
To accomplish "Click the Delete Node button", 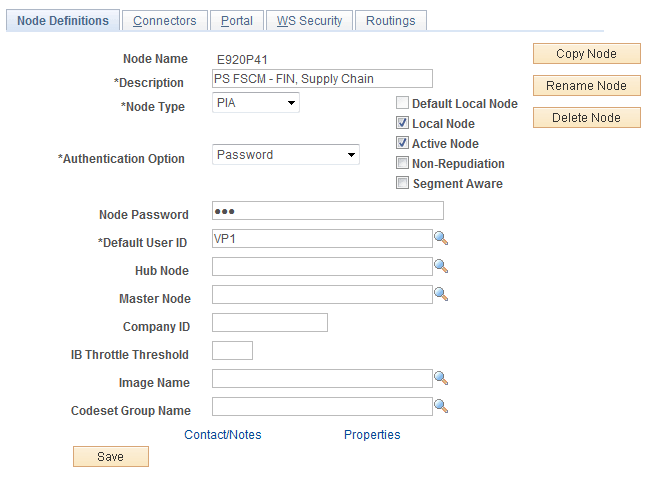I will coord(587,118).
